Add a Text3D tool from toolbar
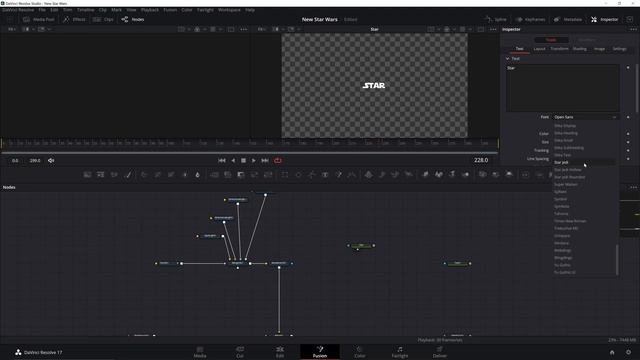Screen dimensions: 640x360 pyautogui.click(x=452, y=175)
